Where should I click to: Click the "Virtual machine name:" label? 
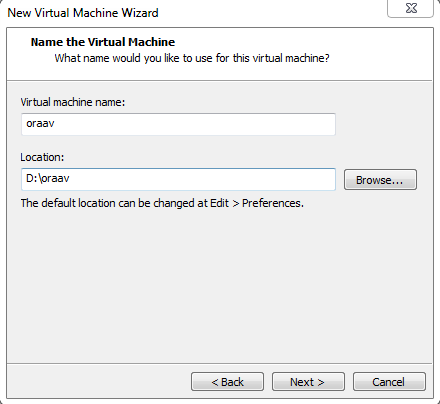(x=73, y=102)
